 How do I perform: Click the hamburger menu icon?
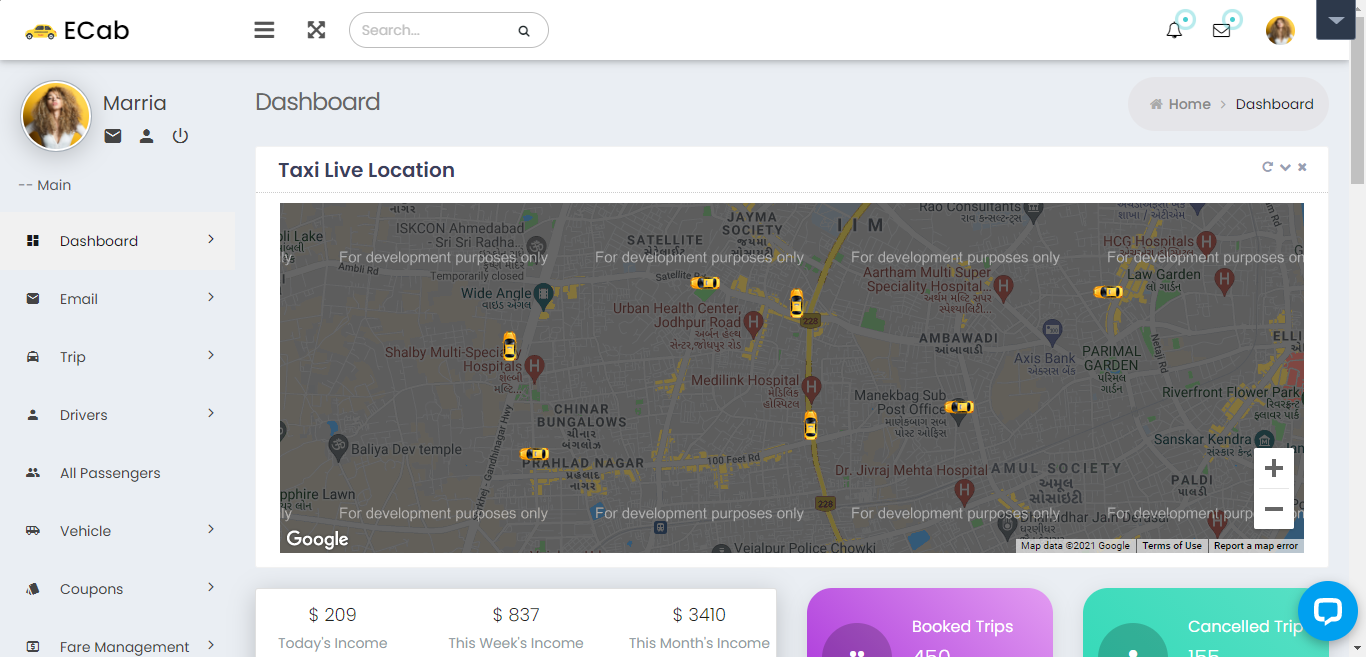coord(264,30)
